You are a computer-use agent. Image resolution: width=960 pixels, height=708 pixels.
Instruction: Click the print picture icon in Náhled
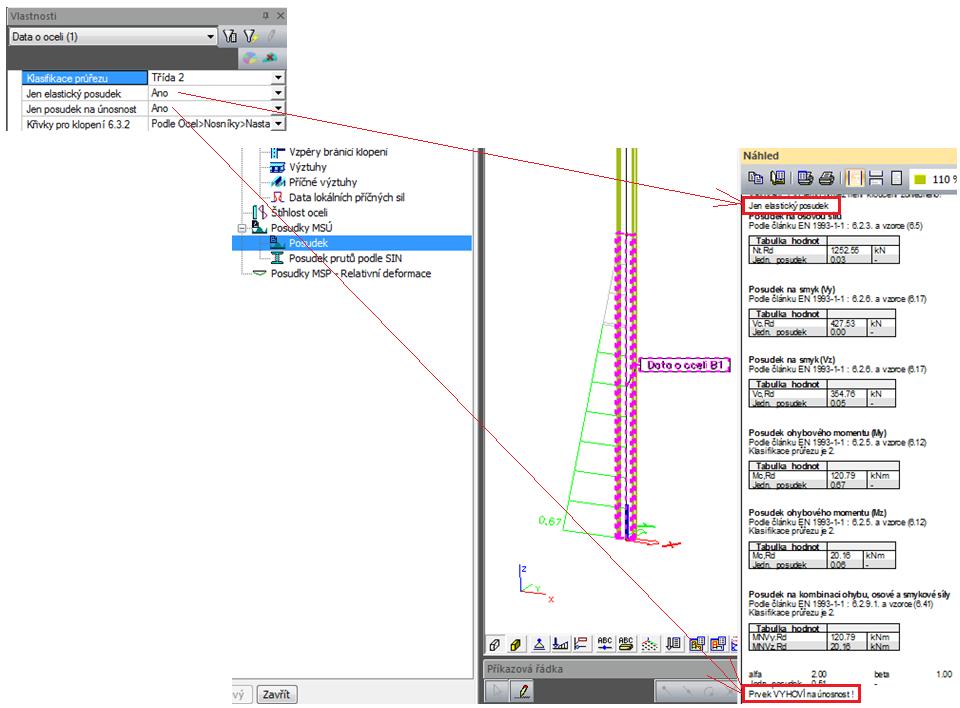(804, 178)
